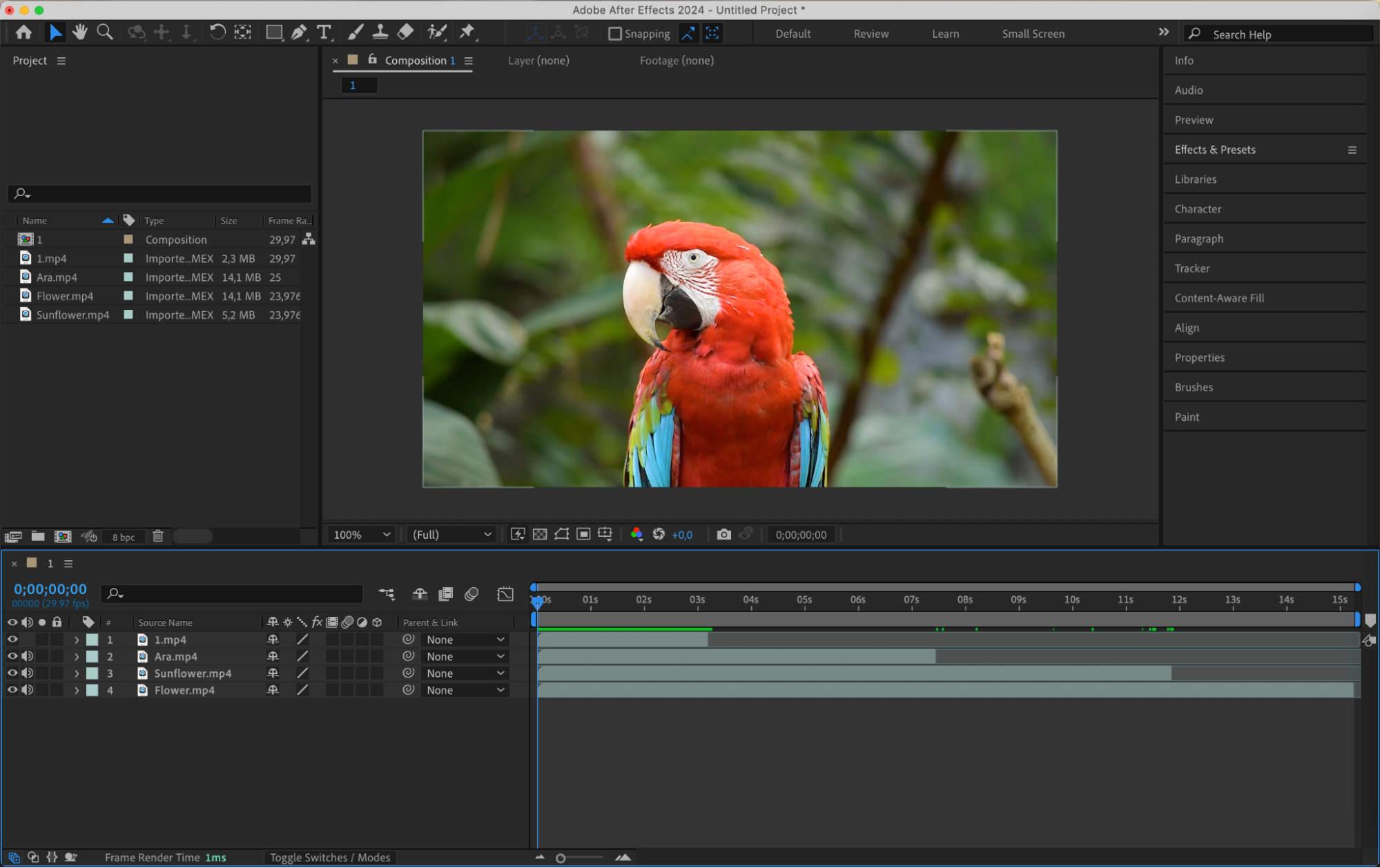Open the Effects & Presets panel
Viewport: 1380px width, 868px height.
pyautogui.click(x=1215, y=150)
